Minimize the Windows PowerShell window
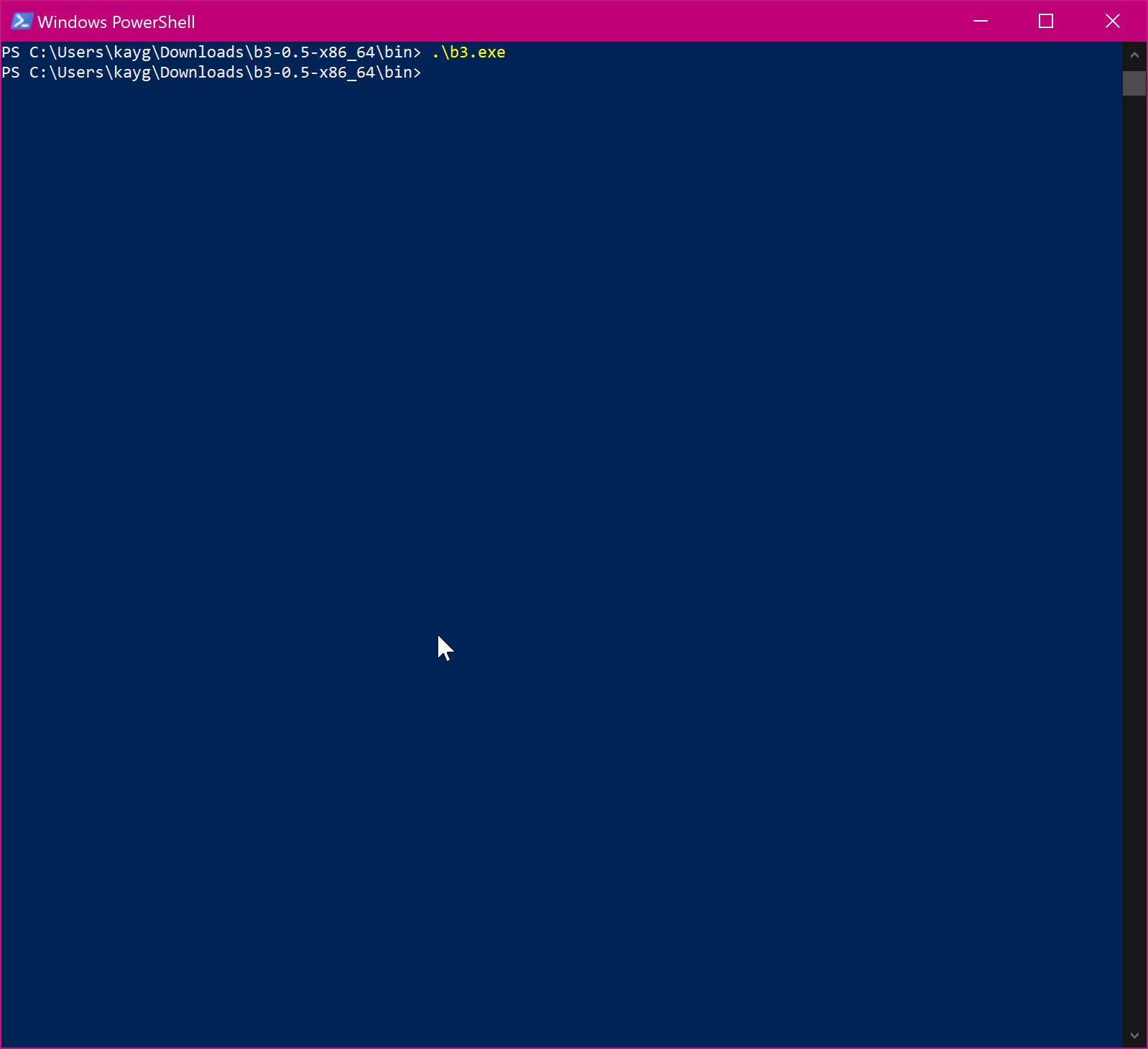The height and width of the screenshot is (1049, 1148). (x=981, y=22)
